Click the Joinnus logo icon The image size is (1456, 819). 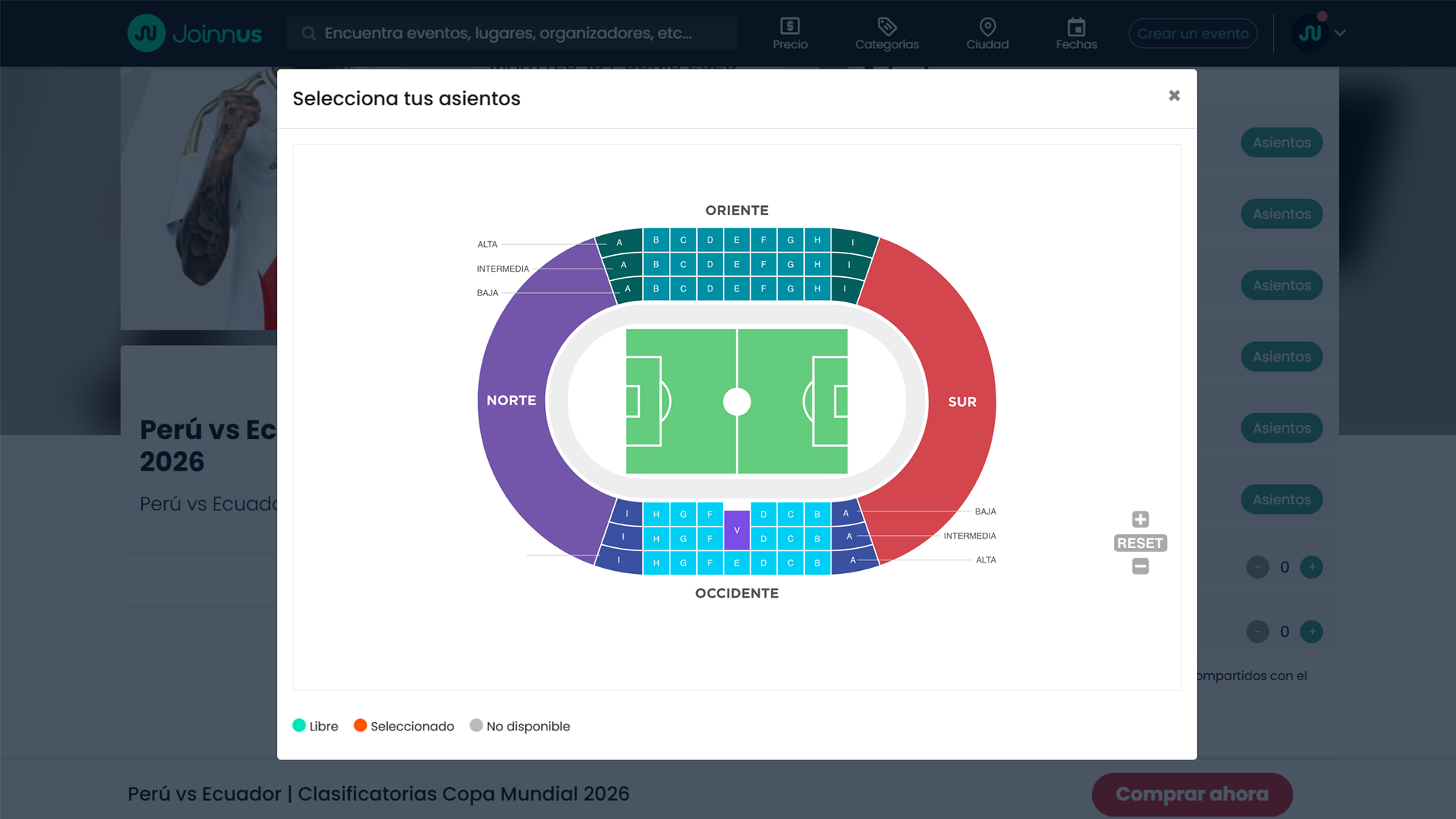pos(146,33)
